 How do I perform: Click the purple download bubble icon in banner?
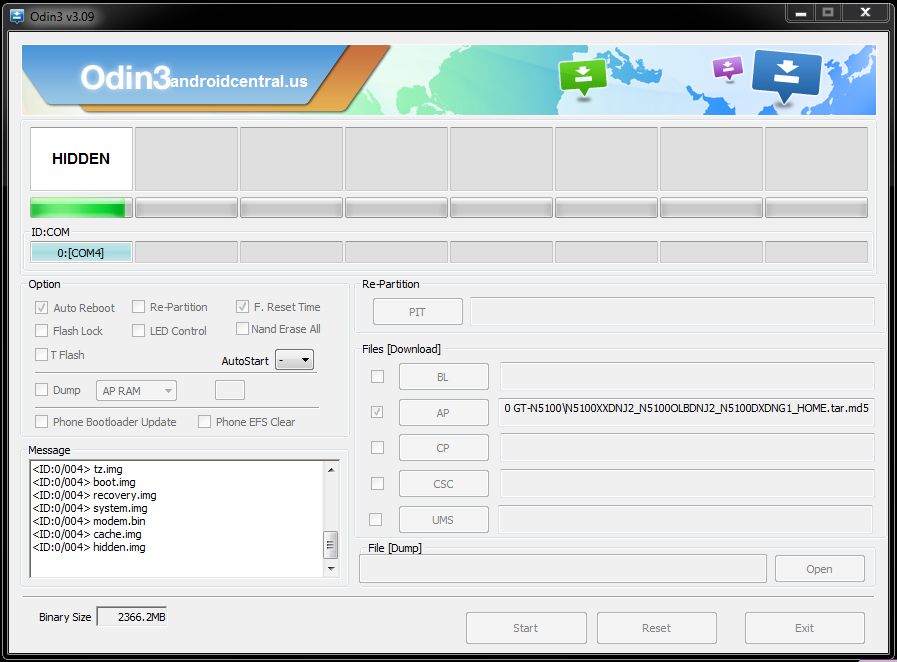click(x=728, y=68)
